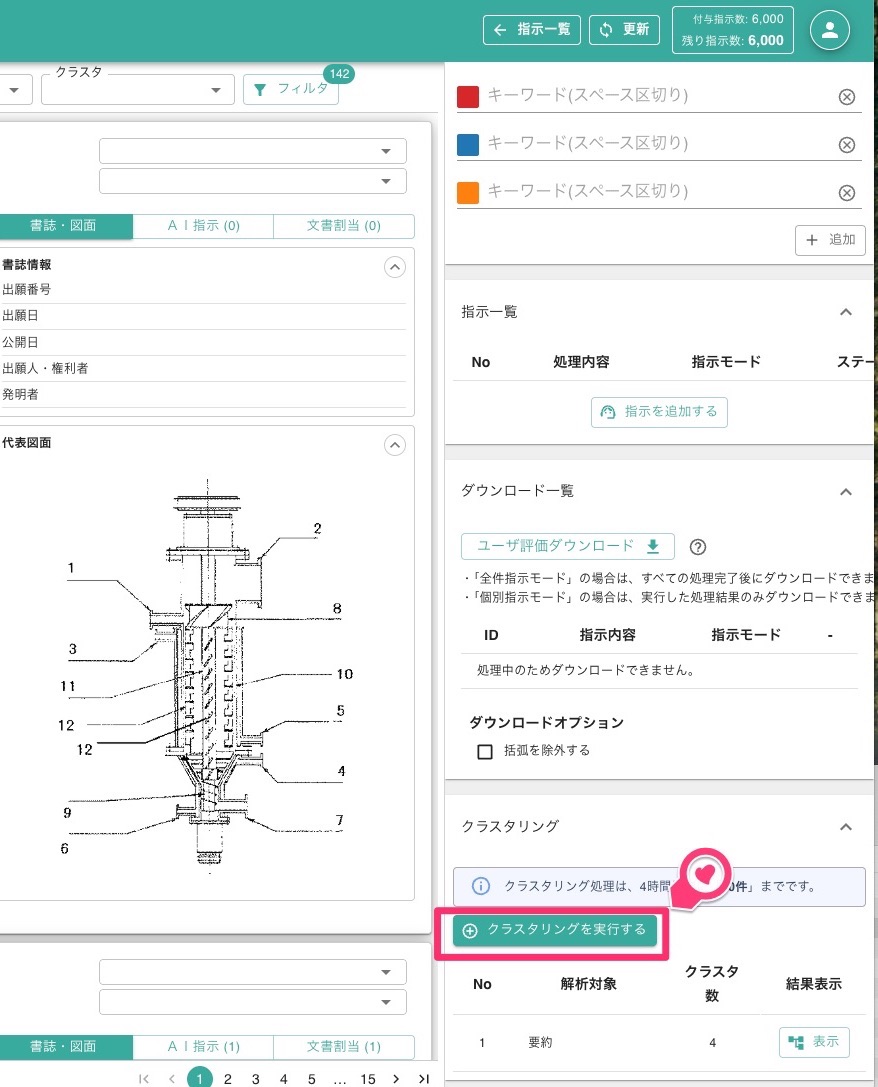This screenshot has width=878, height=1087.
Task: Click the 追加 keyword add button
Action: click(830, 240)
